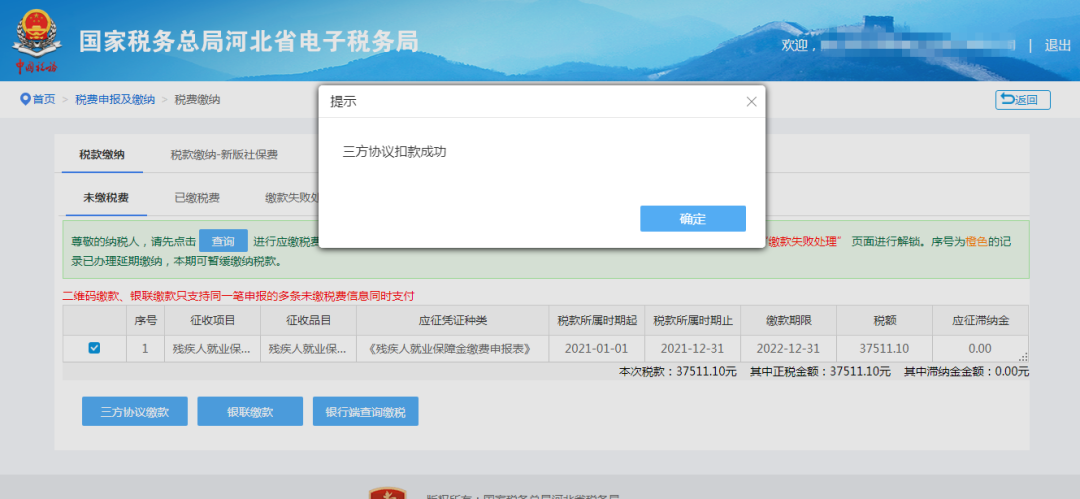
Task: Click the 37511.10 tax amount cell
Action: (884, 348)
